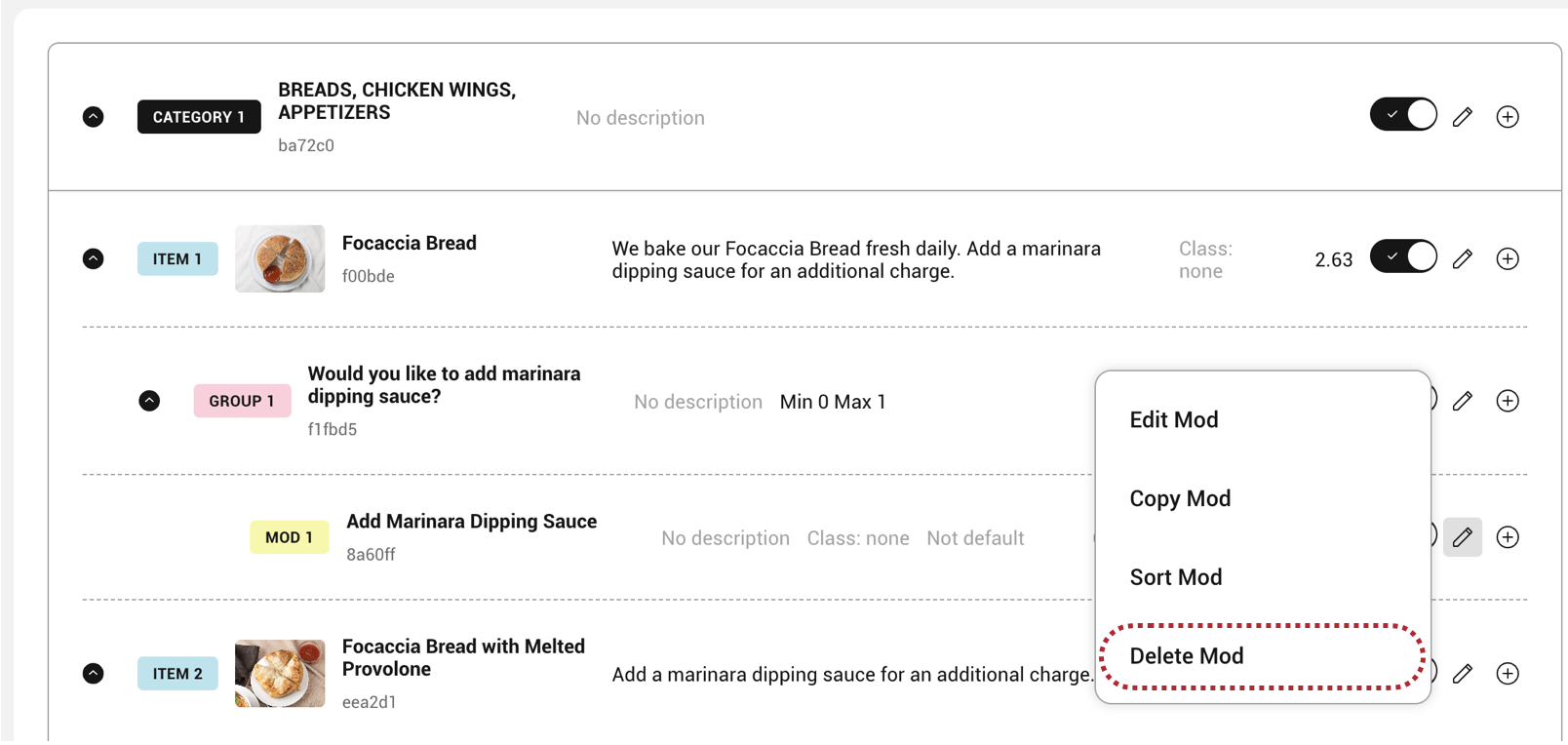Toggle the Category 1 enabled switch
Screen dimensions: 1568x745
[x=1403, y=115]
